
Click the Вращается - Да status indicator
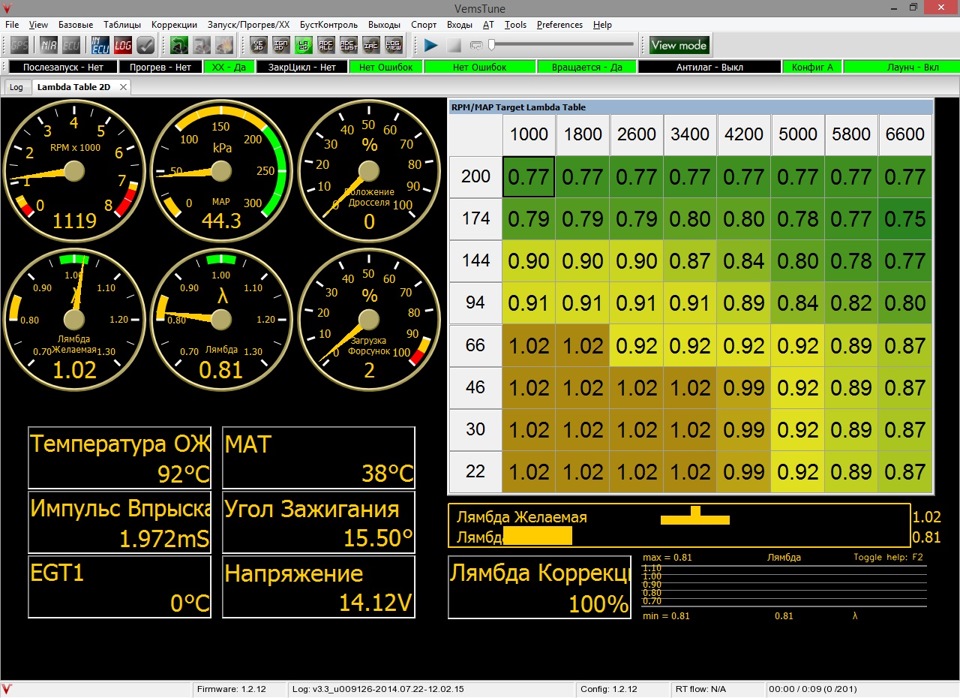click(587, 67)
